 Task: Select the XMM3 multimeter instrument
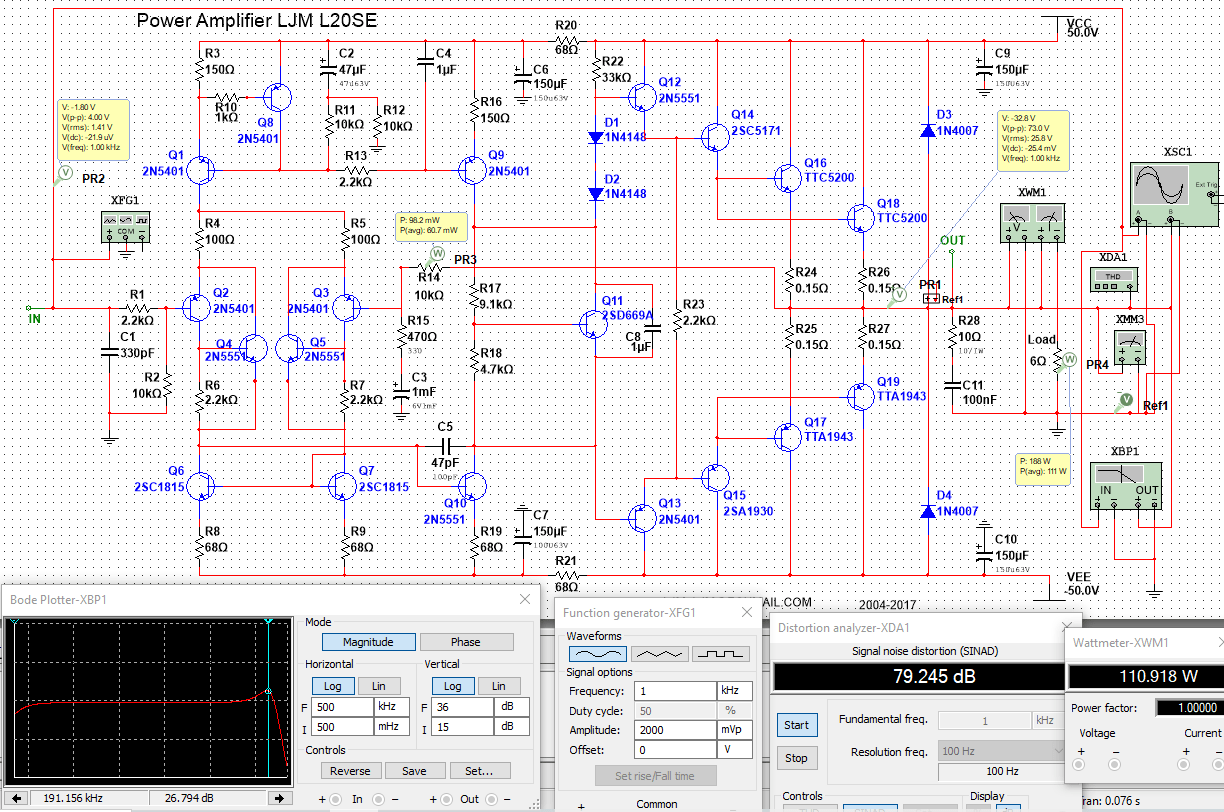[1131, 347]
